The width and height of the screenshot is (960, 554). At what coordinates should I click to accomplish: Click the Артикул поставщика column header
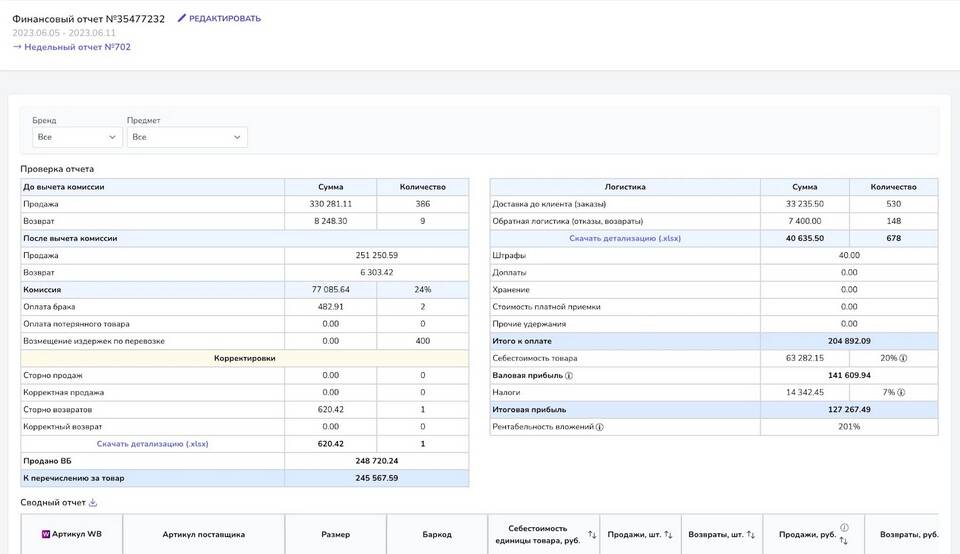tap(203, 535)
